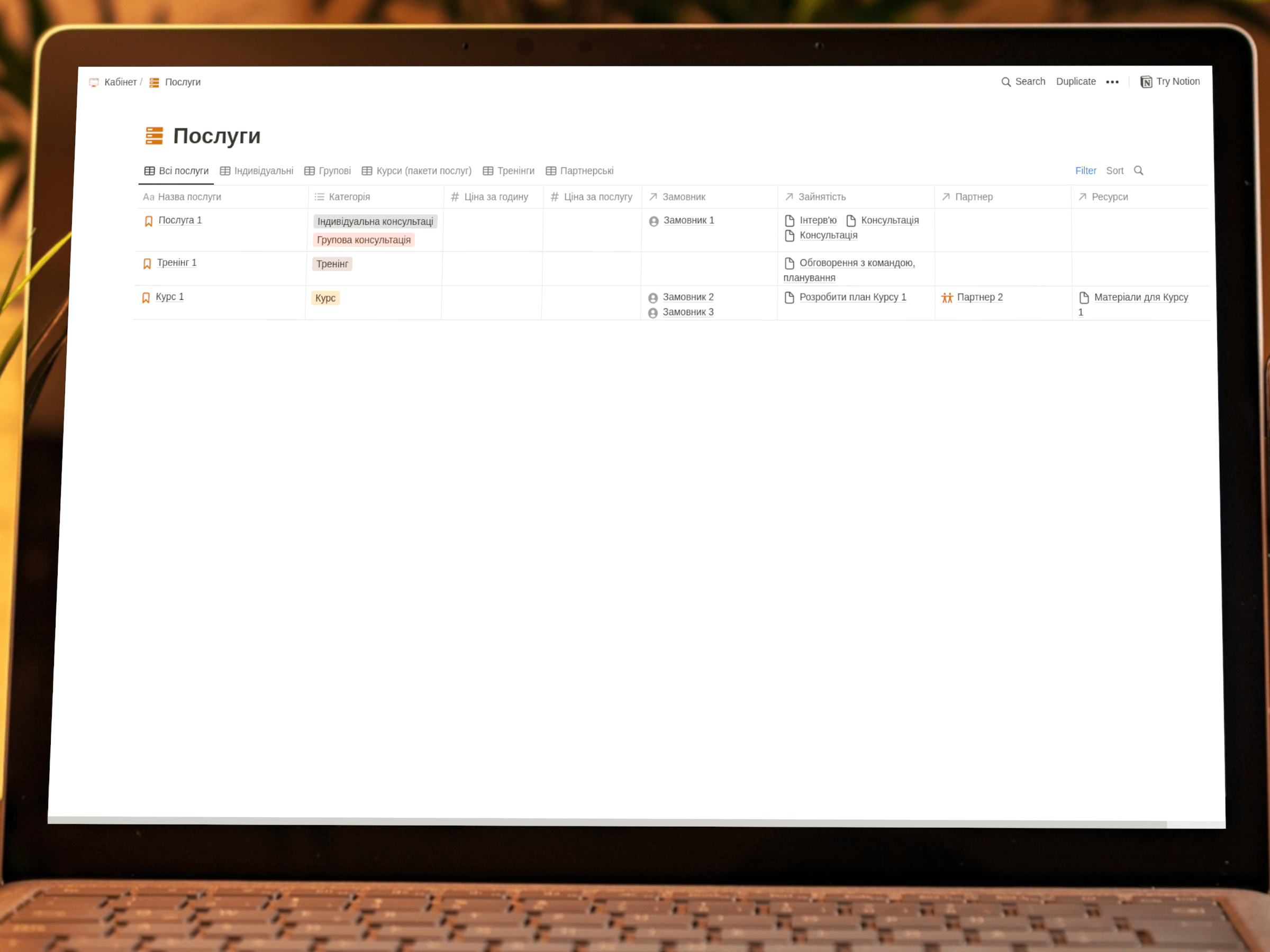Viewport: 1270px width, 952px height.
Task: Select the Ресурси column header
Action: pos(1139,197)
